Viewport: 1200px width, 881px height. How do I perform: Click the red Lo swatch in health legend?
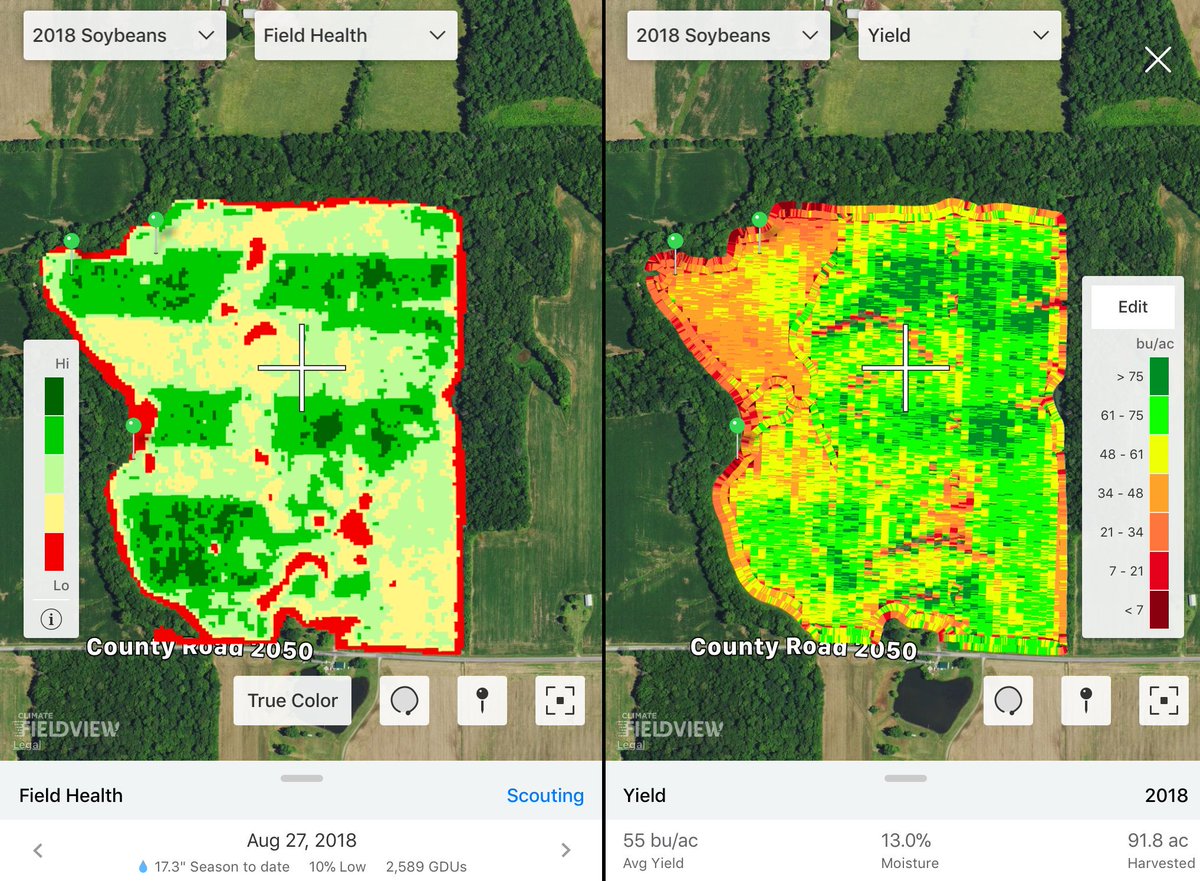(x=54, y=552)
